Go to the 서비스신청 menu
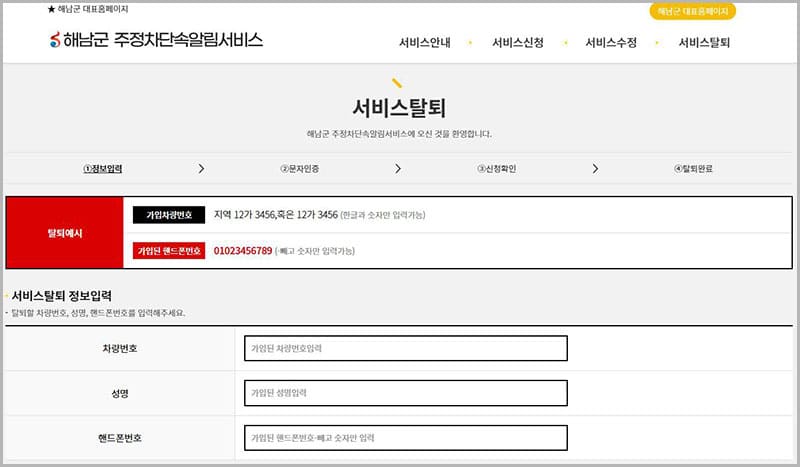Screen dimensions: 800x467 pos(518,43)
